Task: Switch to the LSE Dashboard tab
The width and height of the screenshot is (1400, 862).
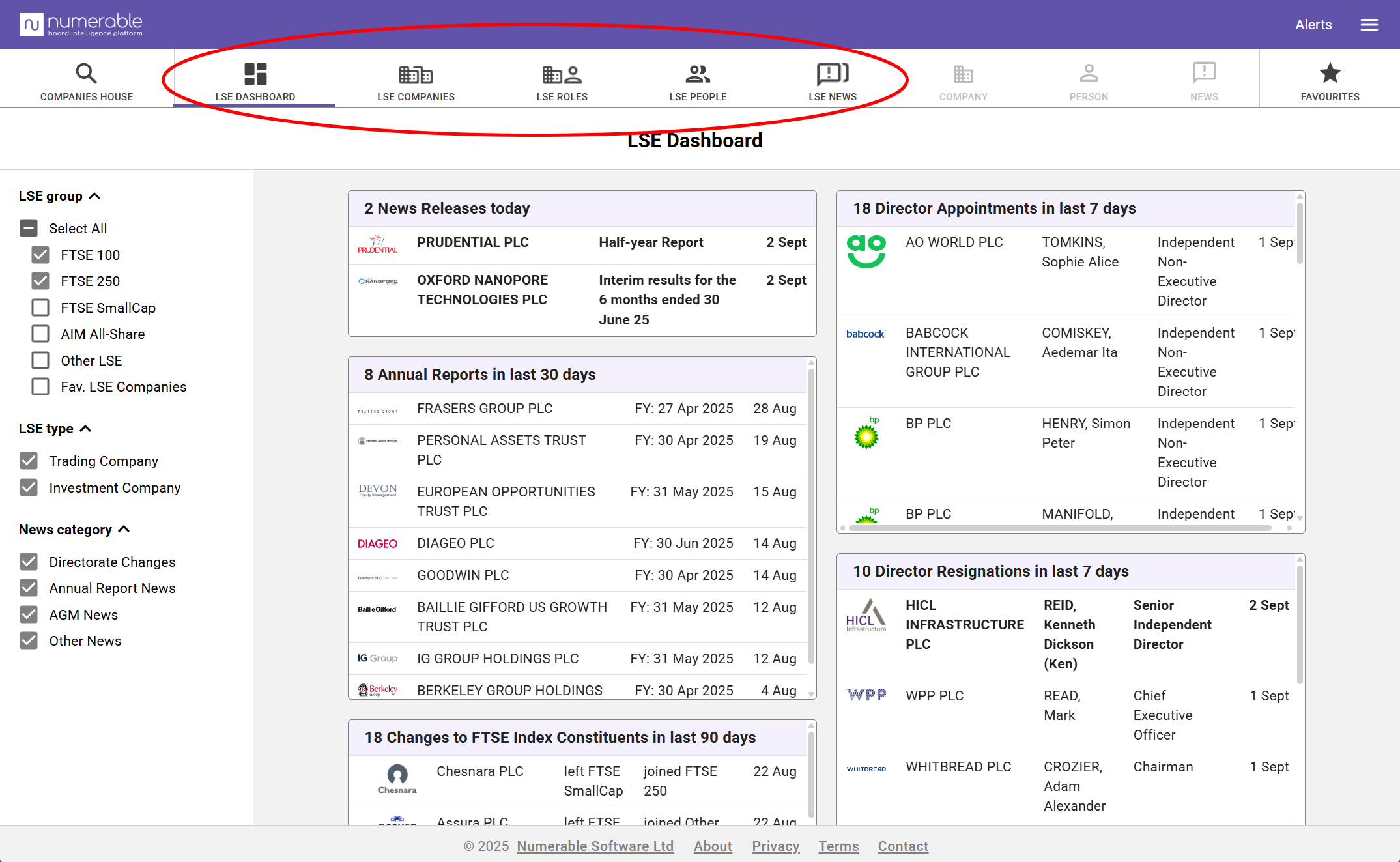Action: coord(255,81)
